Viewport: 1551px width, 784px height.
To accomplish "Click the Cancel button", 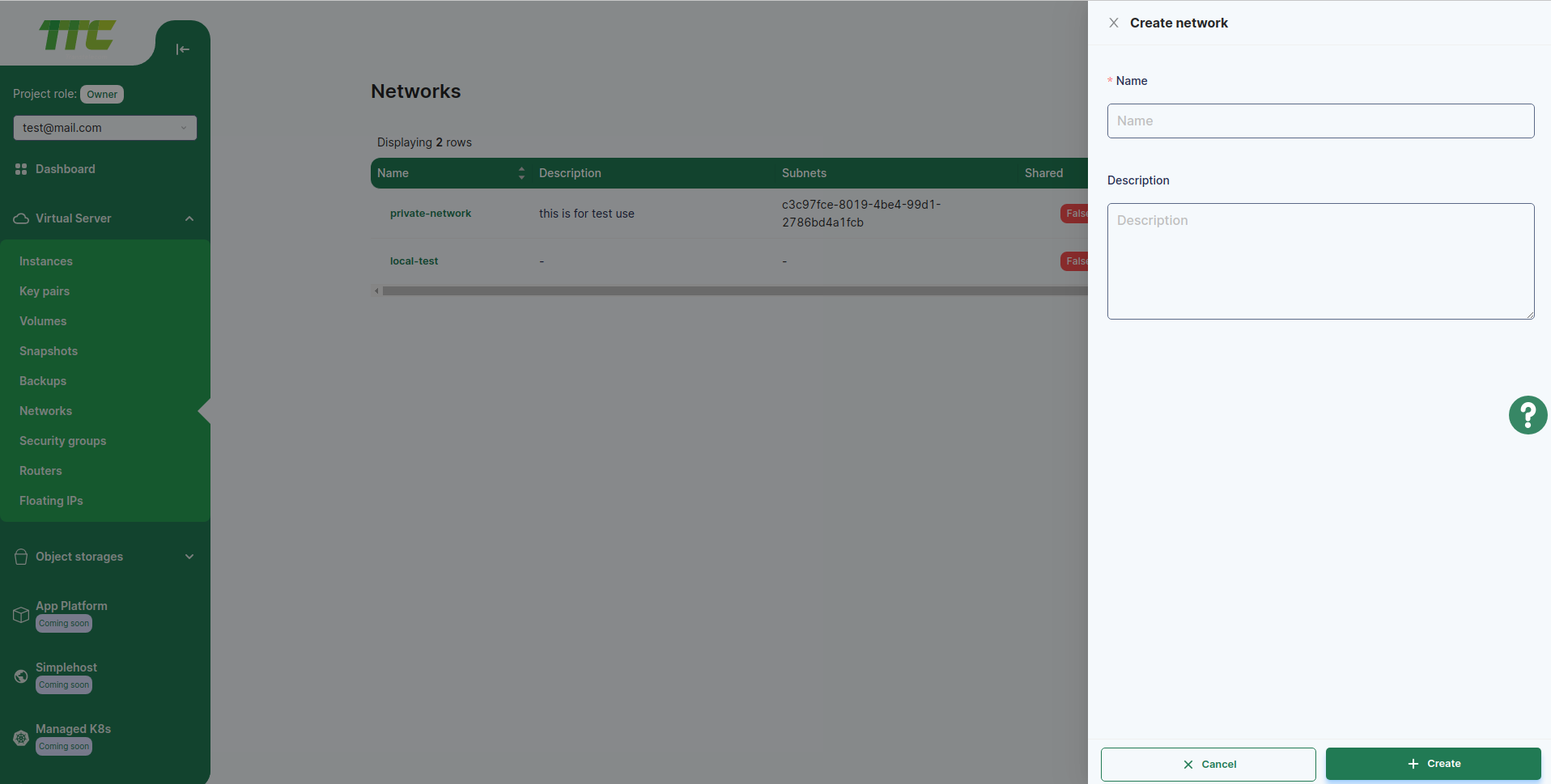I will [1208, 765].
